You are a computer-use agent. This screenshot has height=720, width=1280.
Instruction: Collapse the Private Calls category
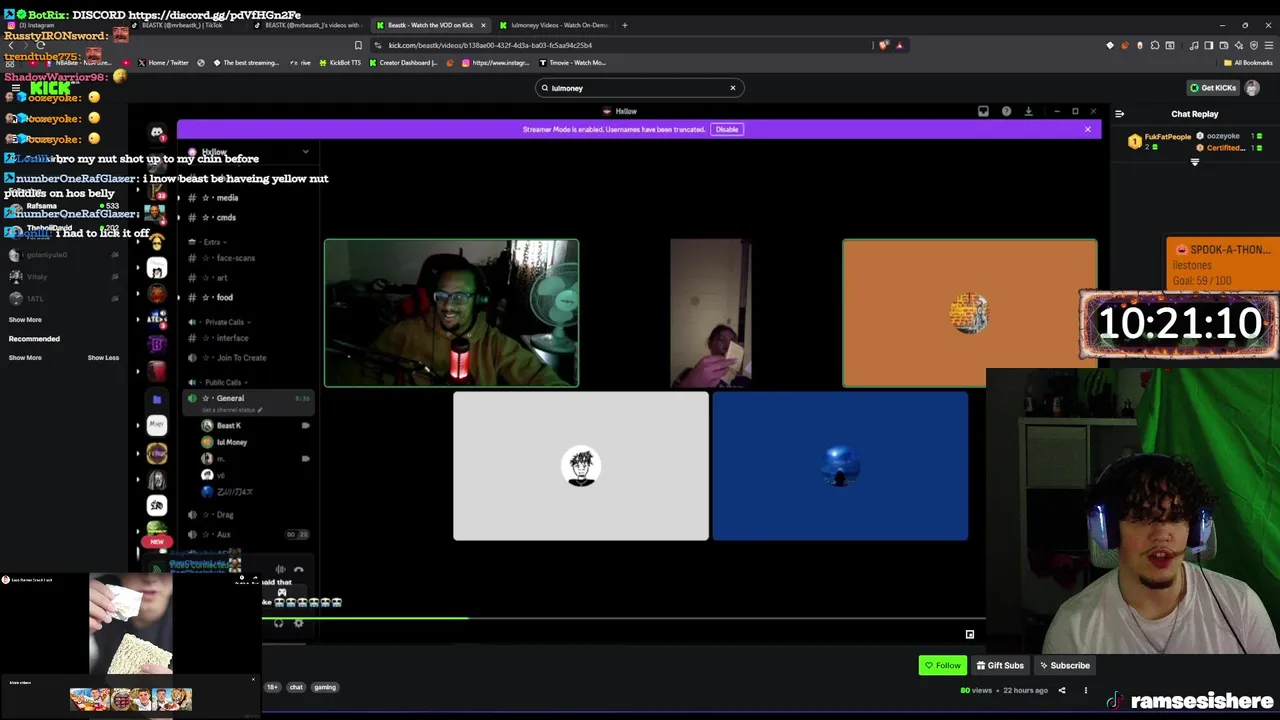coord(224,322)
